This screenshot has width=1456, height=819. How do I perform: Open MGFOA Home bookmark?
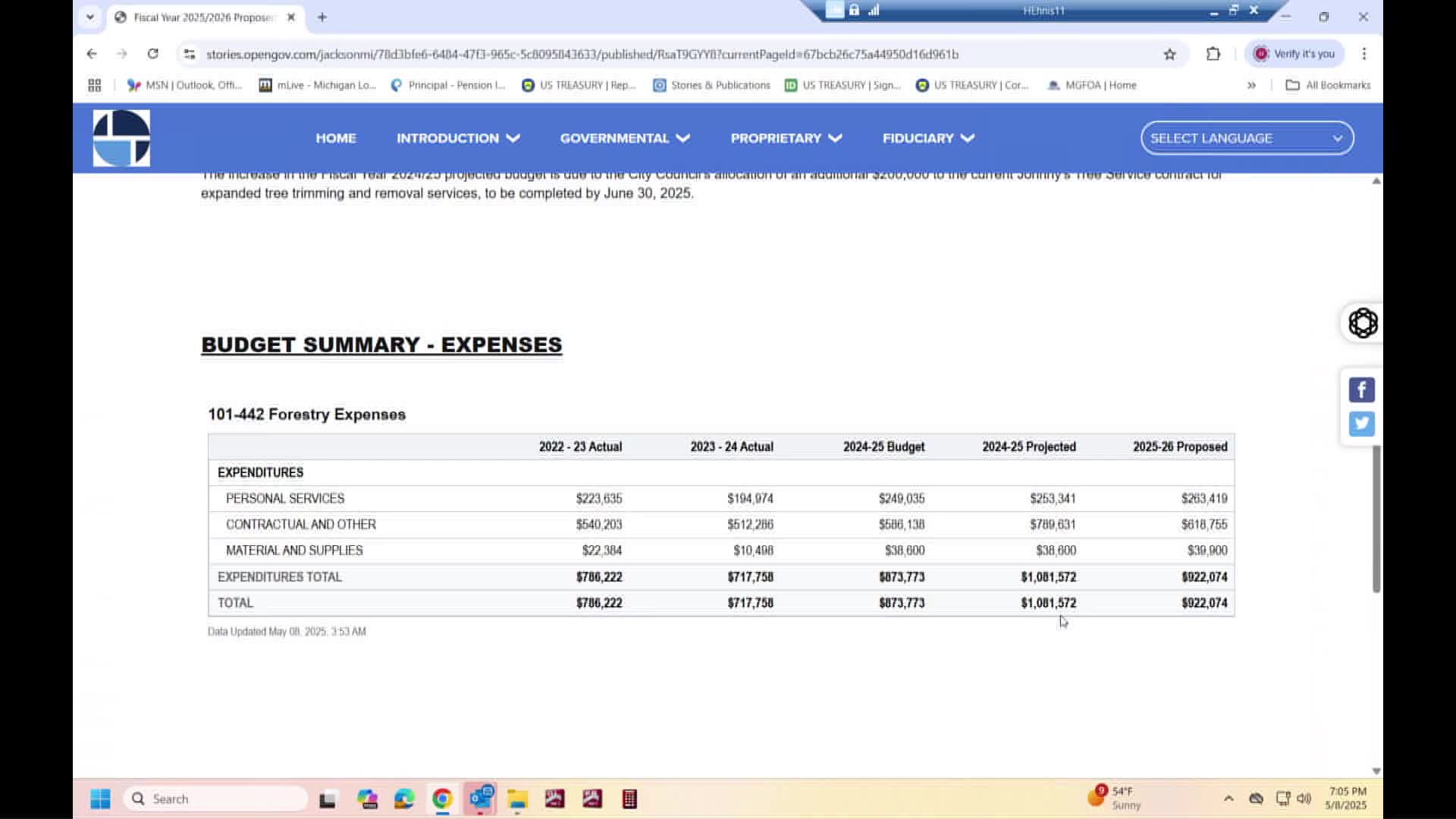coord(1091,85)
